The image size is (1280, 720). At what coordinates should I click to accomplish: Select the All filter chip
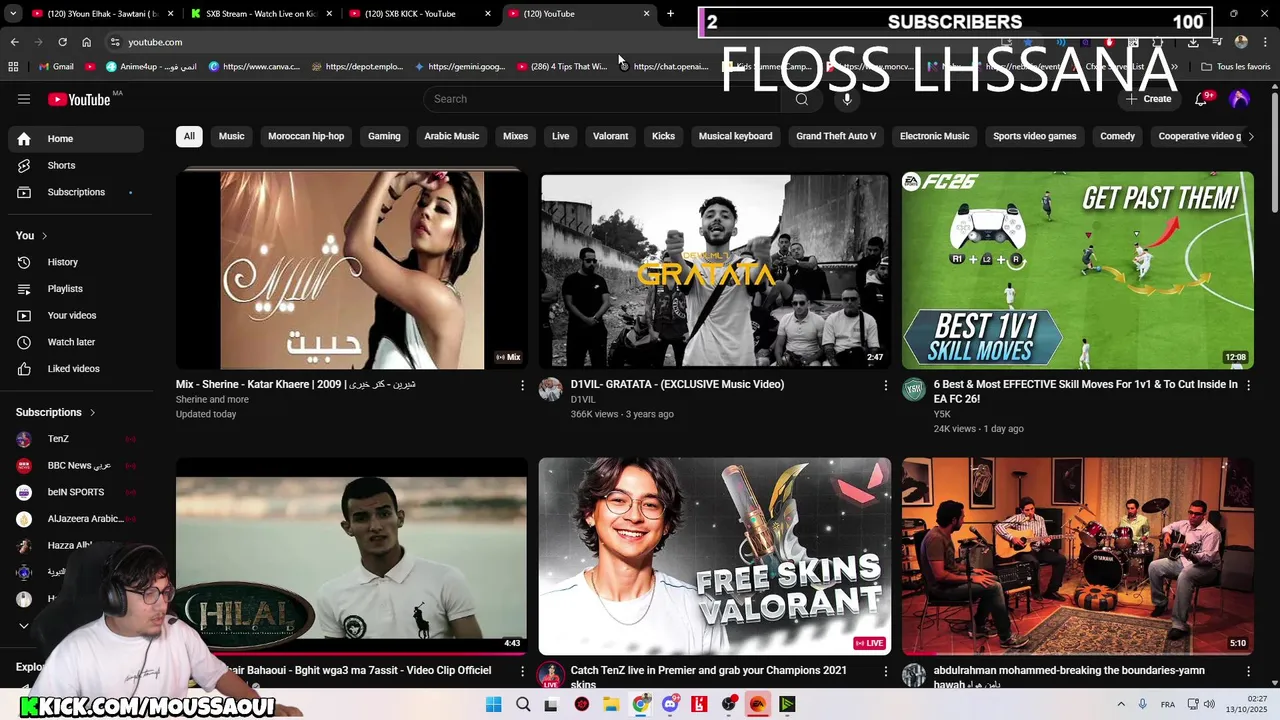click(189, 136)
